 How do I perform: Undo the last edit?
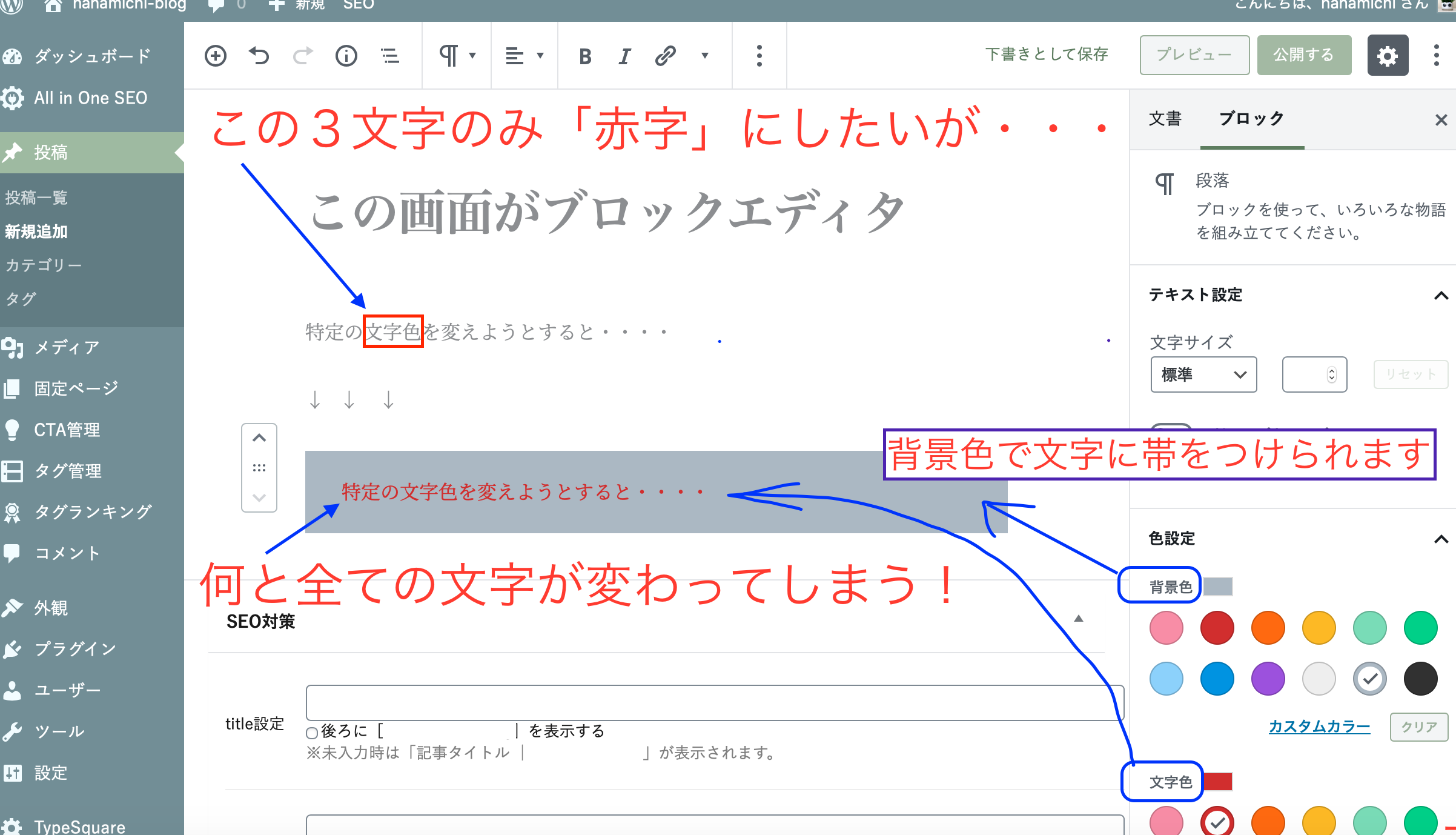259,56
